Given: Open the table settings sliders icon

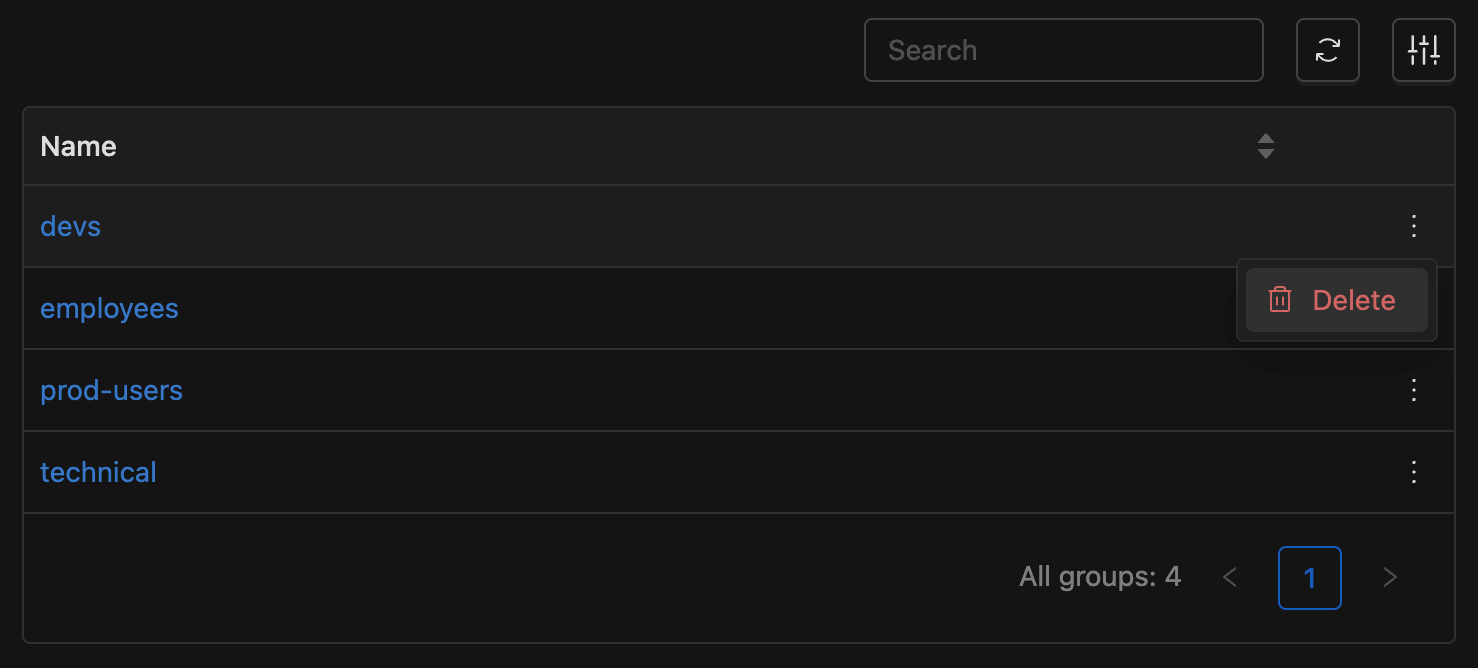Looking at the screenshot, I should (x=1423, y=50).
